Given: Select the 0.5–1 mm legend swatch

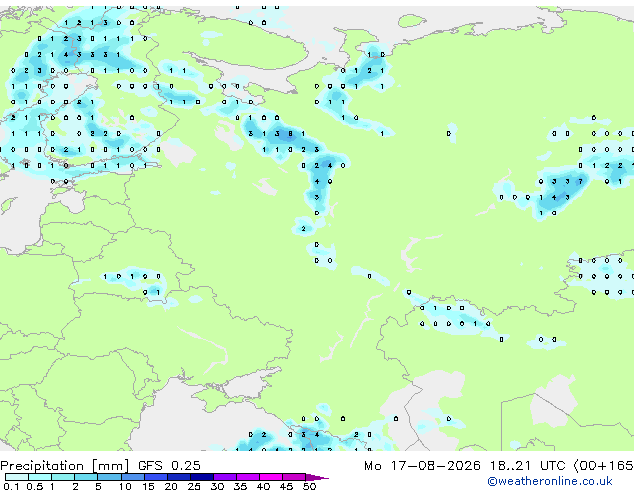Looking at the screenshot, I should 40,477.
